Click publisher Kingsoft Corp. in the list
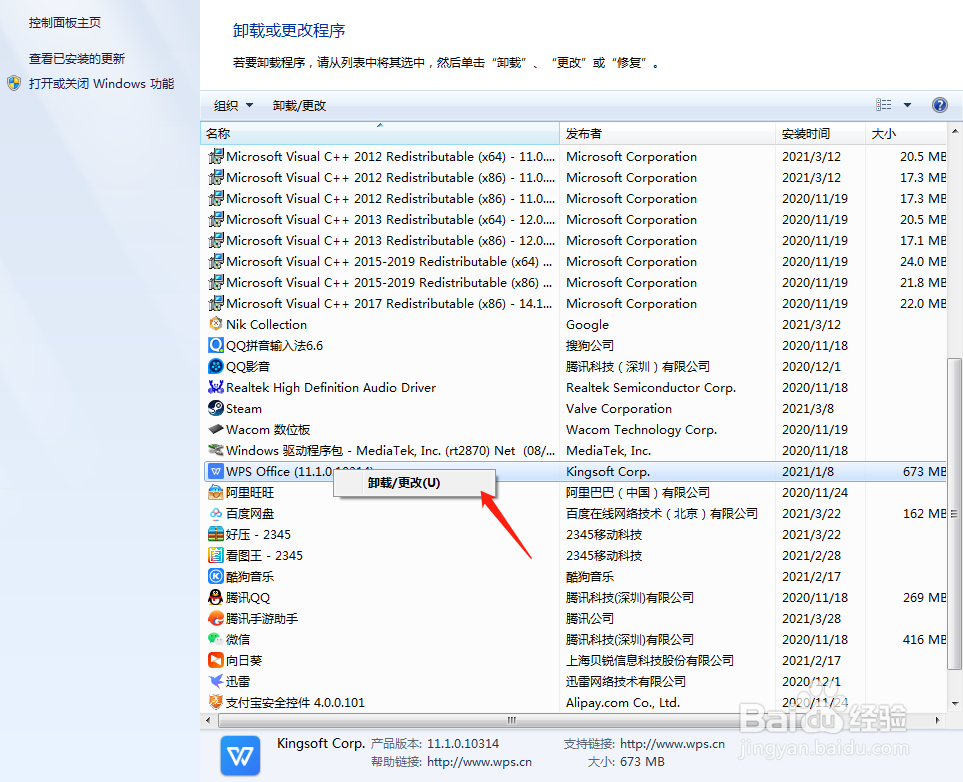Screen dimensions: 963x782 click(x=607, y=471)
